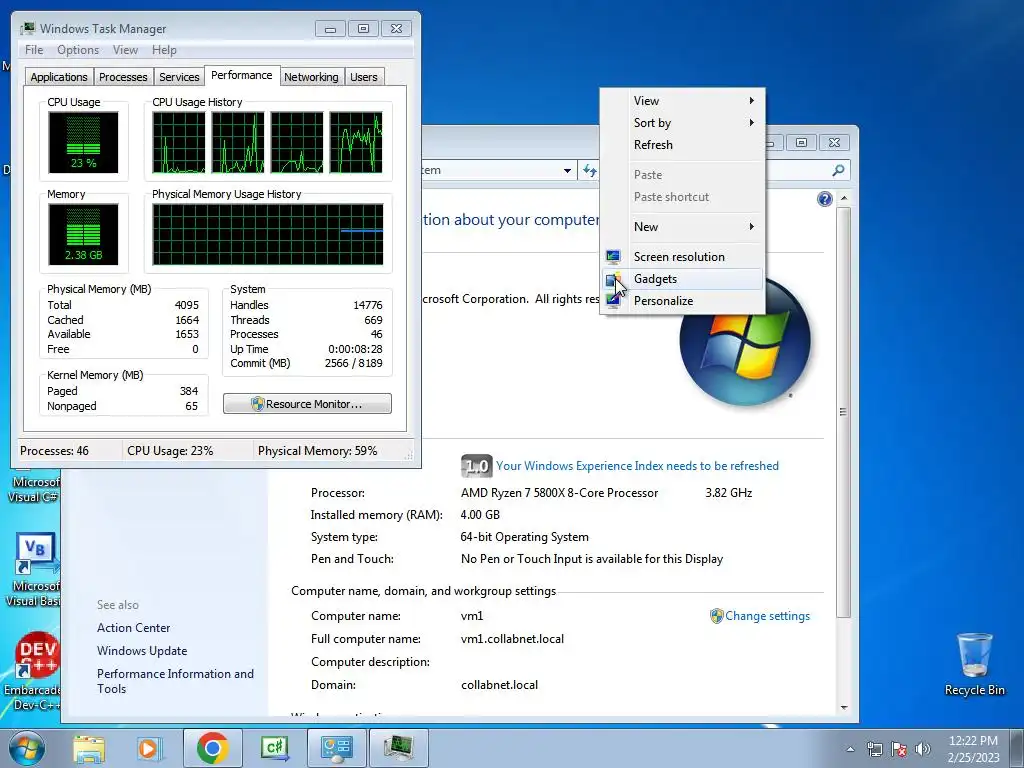Select the Performance tab
The height and width of the screenshot is (768, 1024).
pyautogui.click(x=242, y=75)
